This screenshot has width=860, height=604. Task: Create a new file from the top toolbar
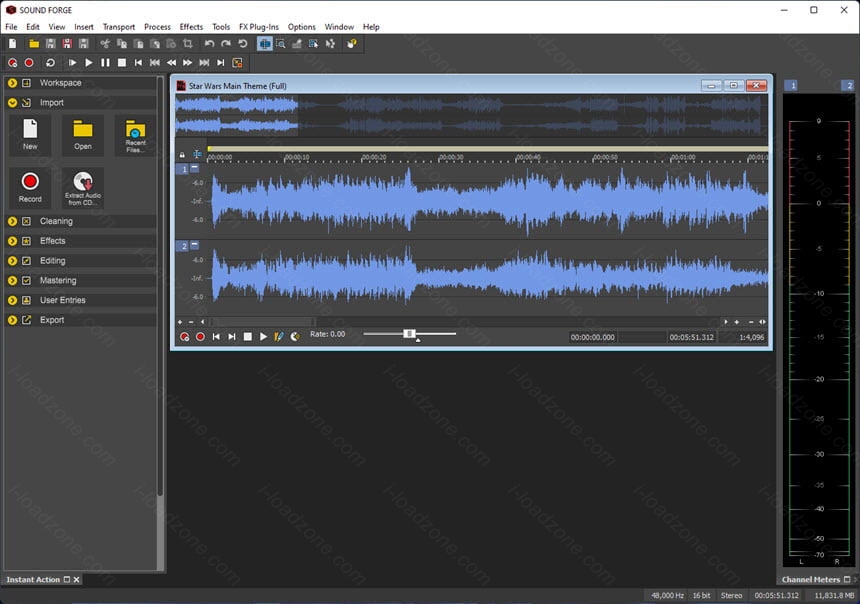tap(13, 44)
